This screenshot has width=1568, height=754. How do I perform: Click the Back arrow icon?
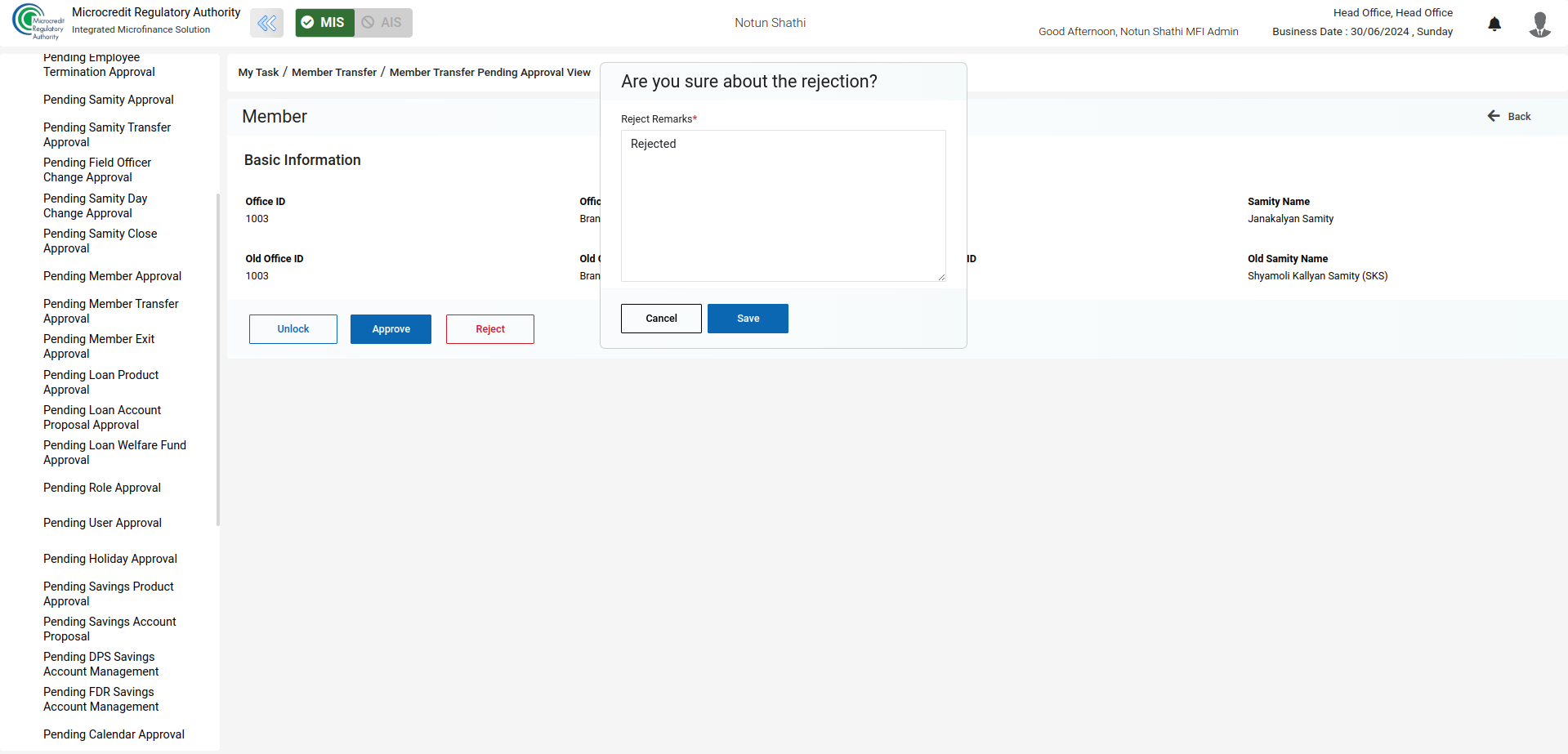pos(1494,116)
